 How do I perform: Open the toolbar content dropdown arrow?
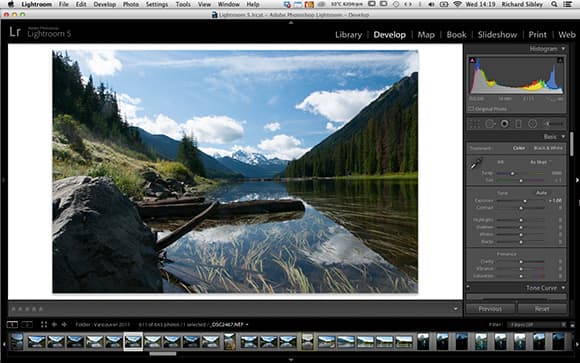point(455,309)
